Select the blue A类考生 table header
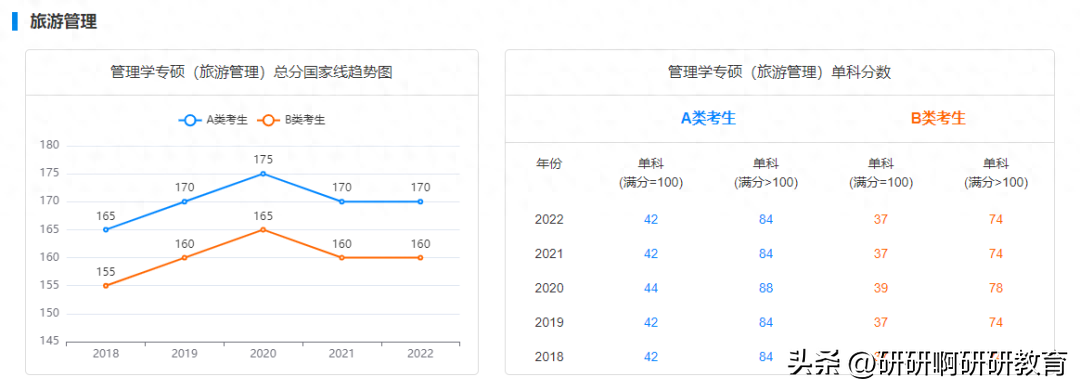The height and width of the screenshot is (389, 1080). pos(708,118)
